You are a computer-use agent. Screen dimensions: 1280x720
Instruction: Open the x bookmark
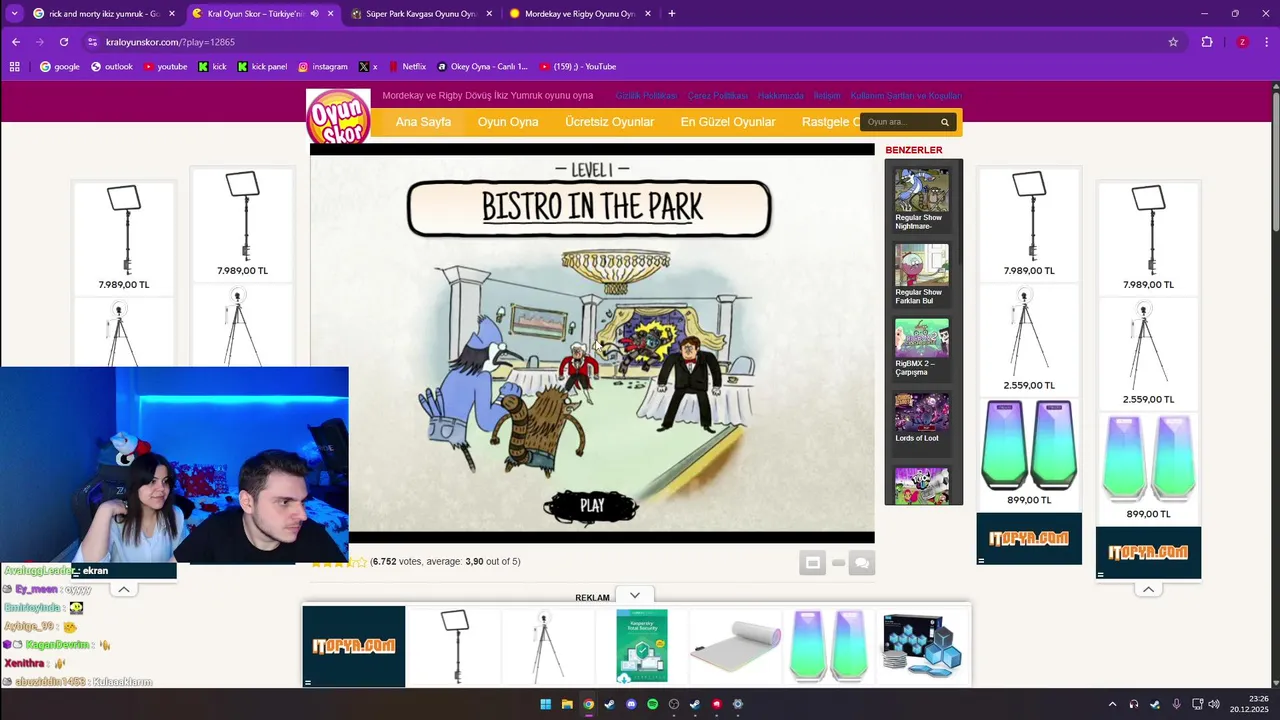(368, 67)
